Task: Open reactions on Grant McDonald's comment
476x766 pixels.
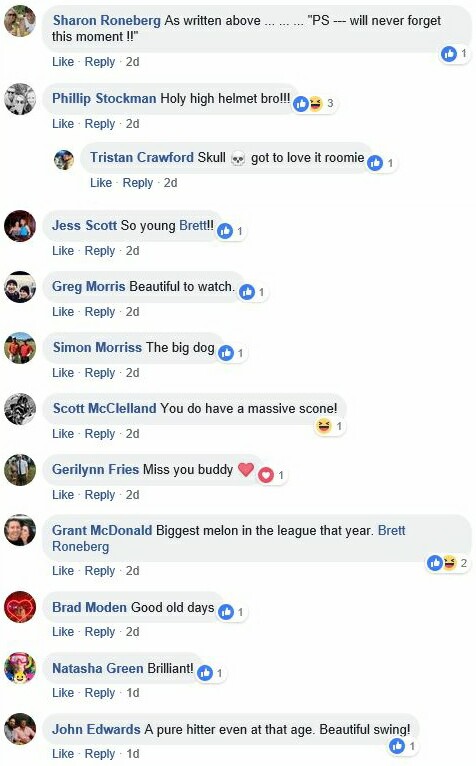Action: coord(448,563)
